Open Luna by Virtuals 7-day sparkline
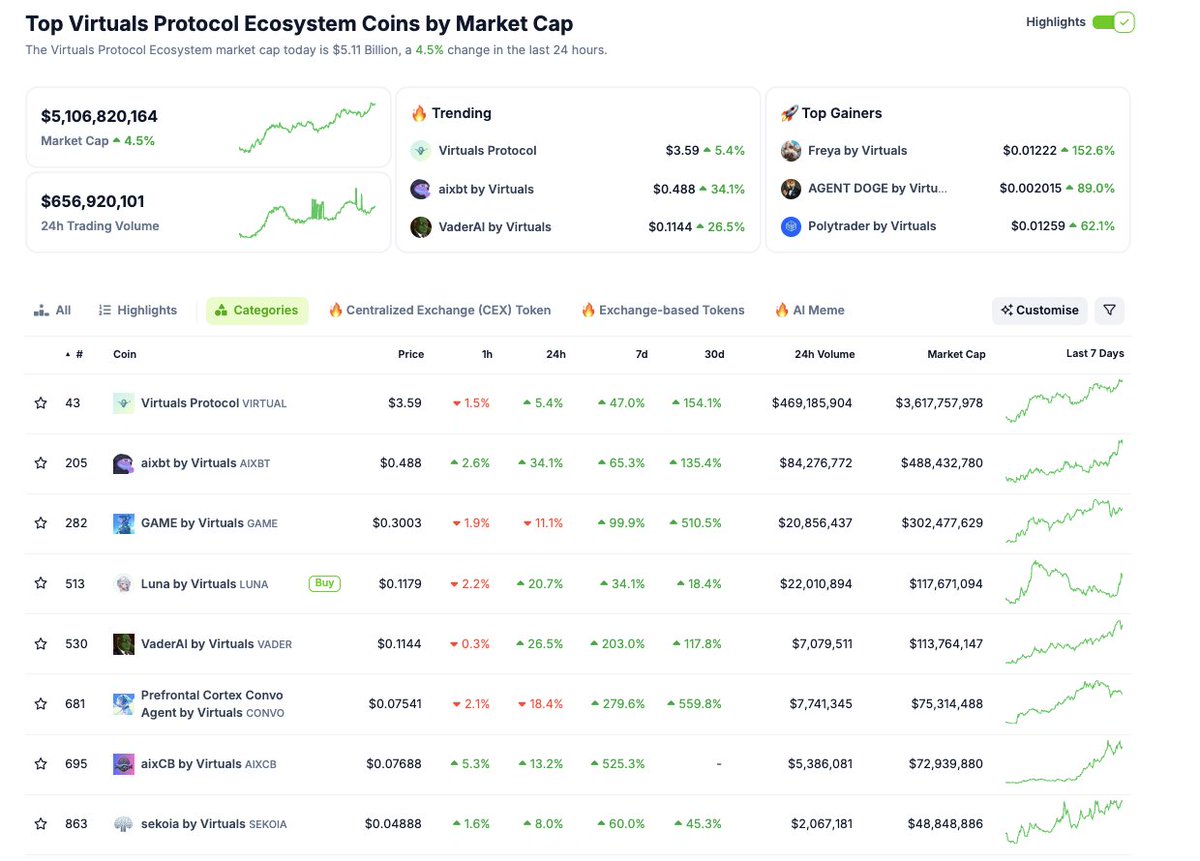This screenshot has height=861, width=1200. [x=1064, y=582]
